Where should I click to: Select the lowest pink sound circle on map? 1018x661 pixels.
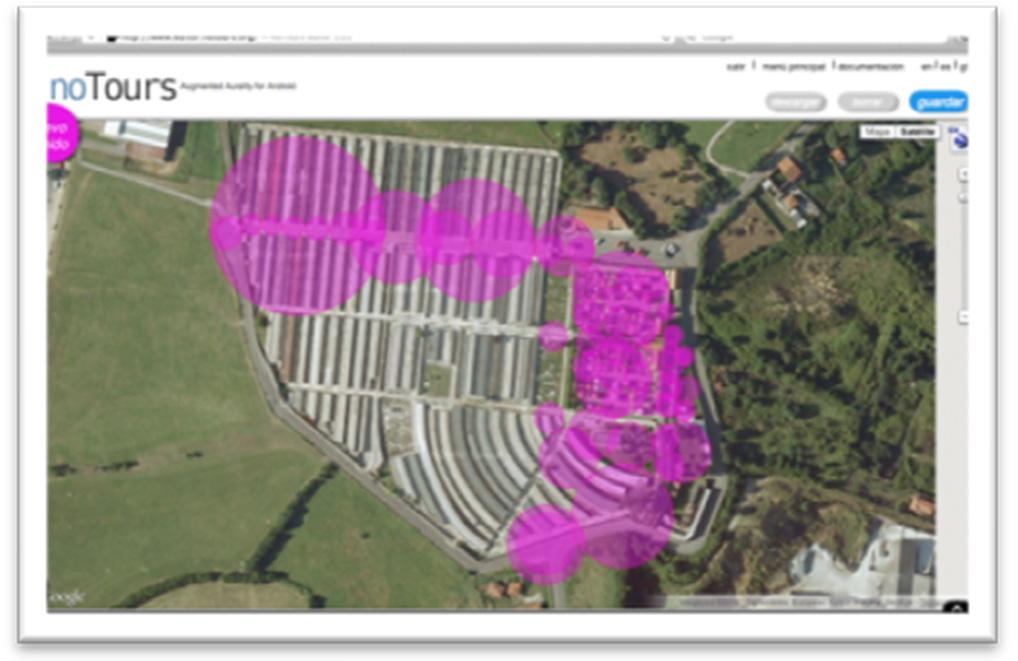click(545, 545)
